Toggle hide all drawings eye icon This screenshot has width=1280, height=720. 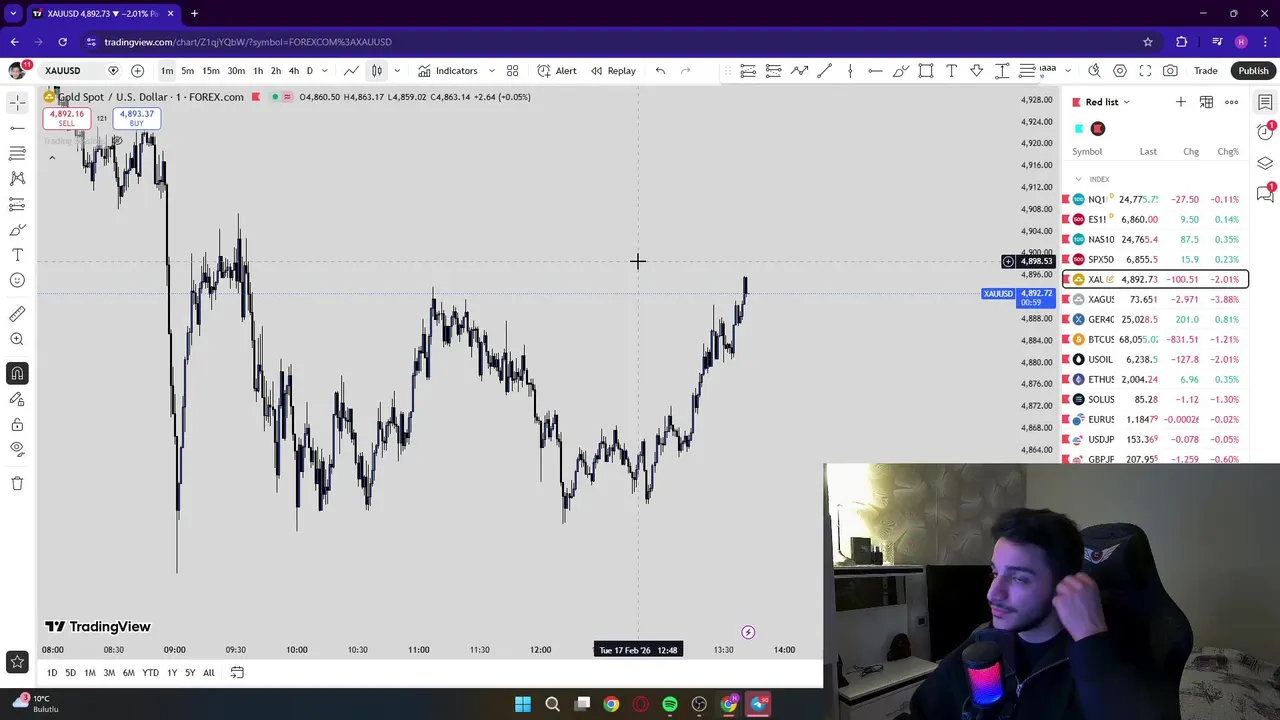click(x=17, y=450)
